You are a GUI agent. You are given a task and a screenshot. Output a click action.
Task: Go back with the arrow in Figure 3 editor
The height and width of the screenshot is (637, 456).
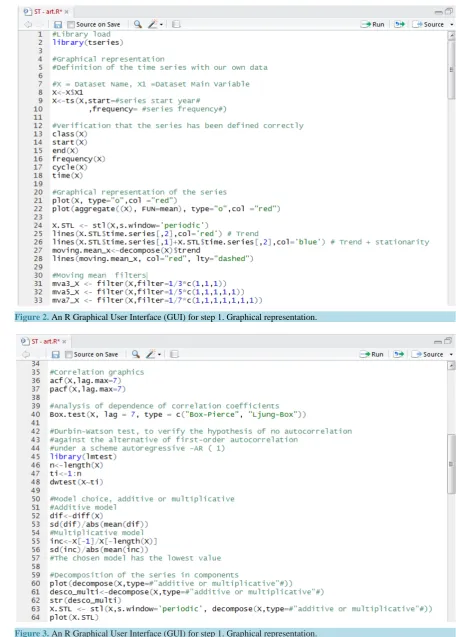pyautogui.click(x=26, y=354)
